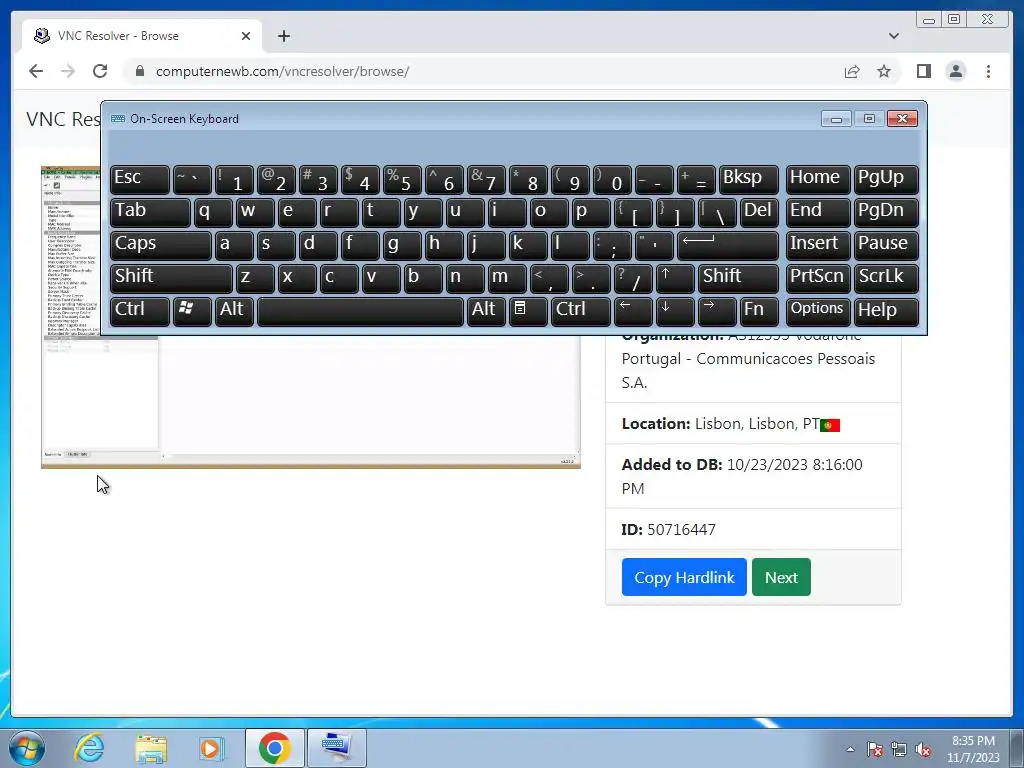This screenshot has width=1024, height=768.
Task: Click the address bar URL
Action: [x=282, y=71]
